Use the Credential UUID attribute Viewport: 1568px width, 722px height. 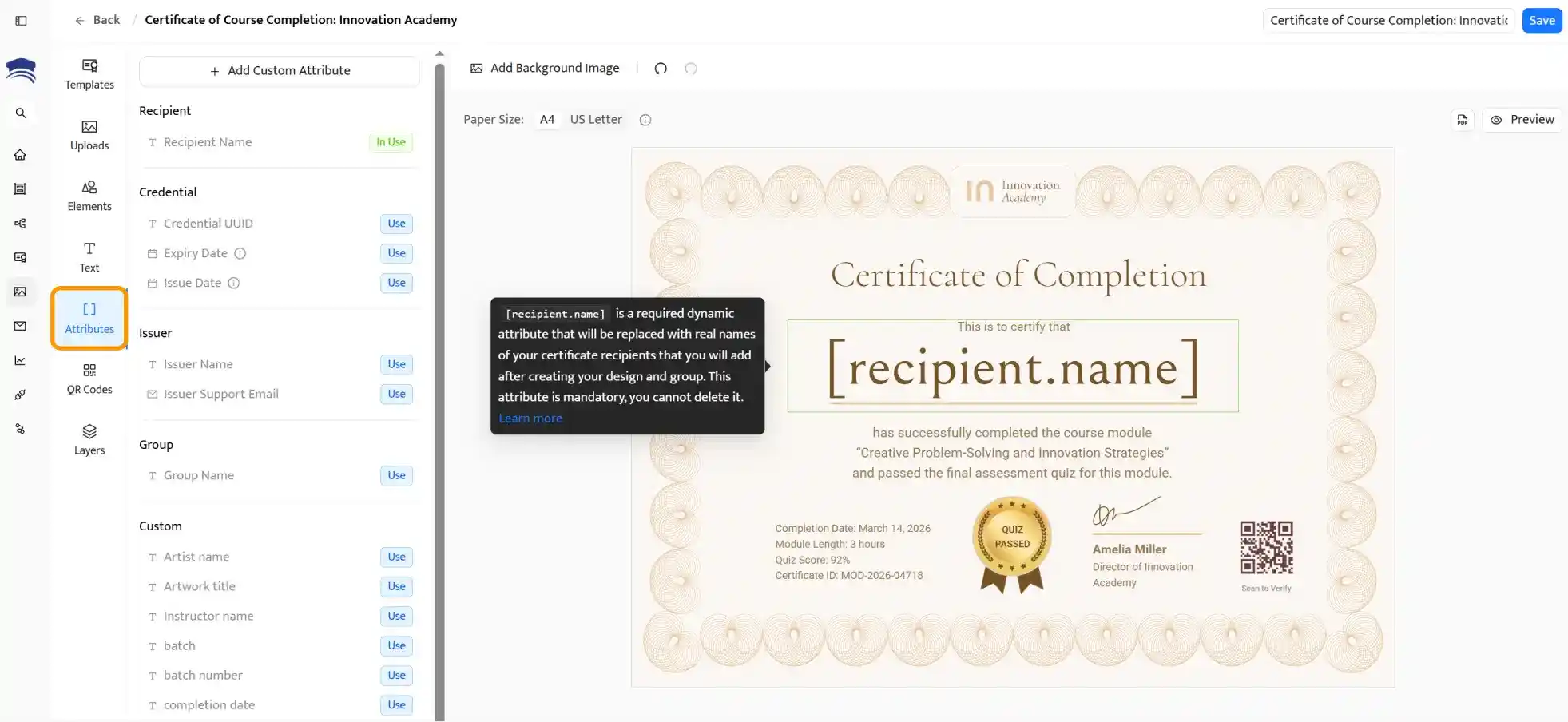click(x=396, y=224)
